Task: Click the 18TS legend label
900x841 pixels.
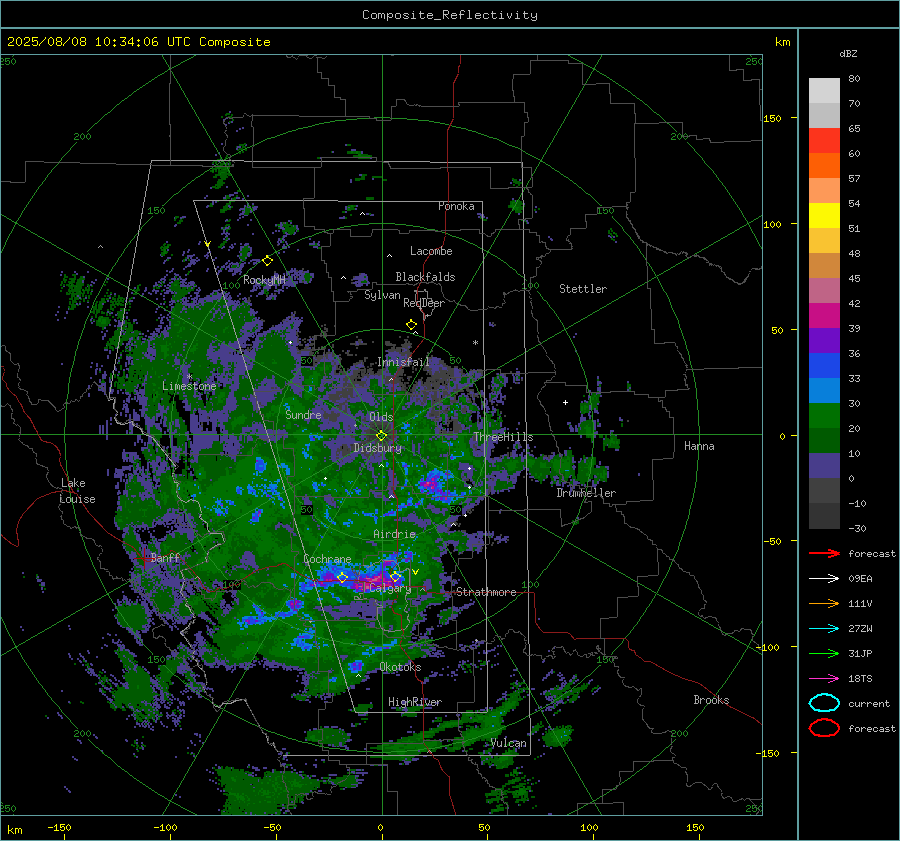Action: [x=860, y=679]
